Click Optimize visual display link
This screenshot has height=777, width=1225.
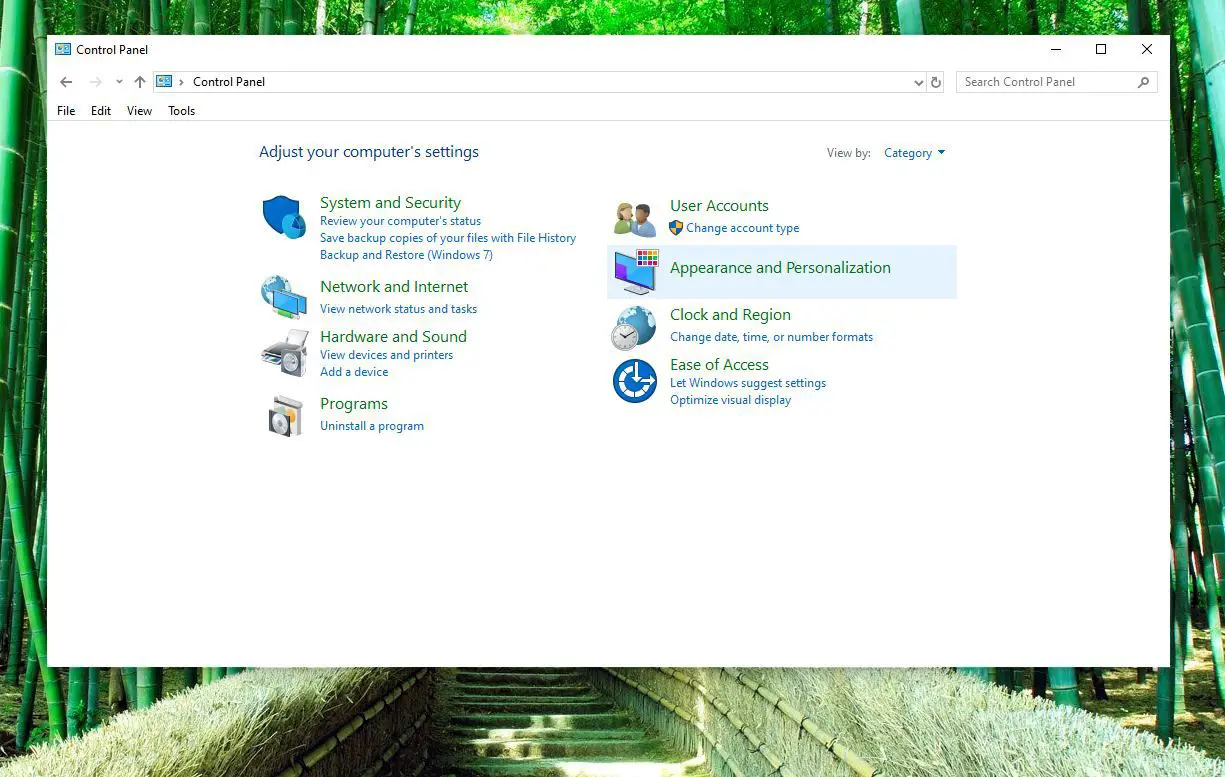(730, 400)
